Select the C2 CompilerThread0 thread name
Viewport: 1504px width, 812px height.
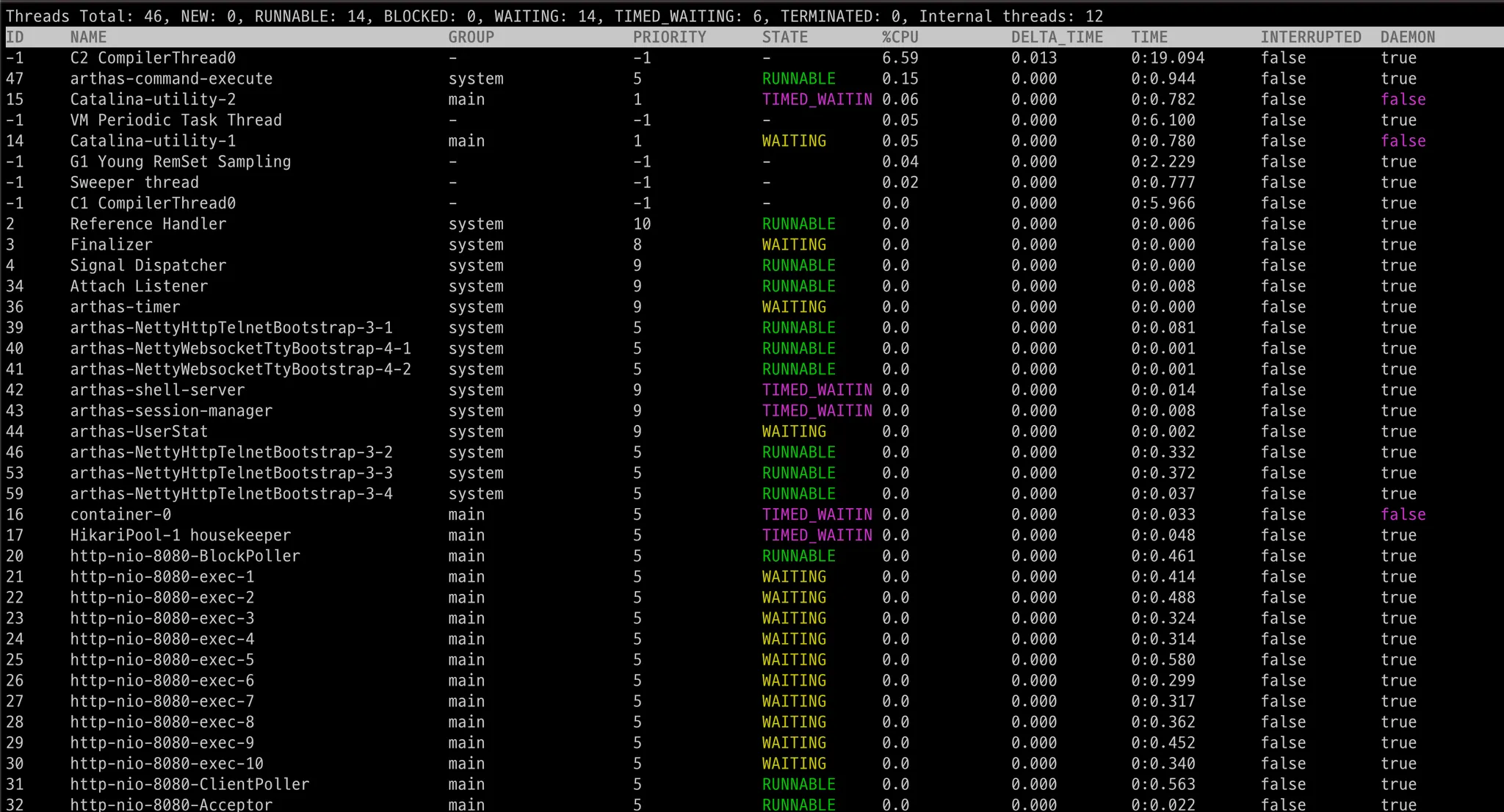point(153,58)
